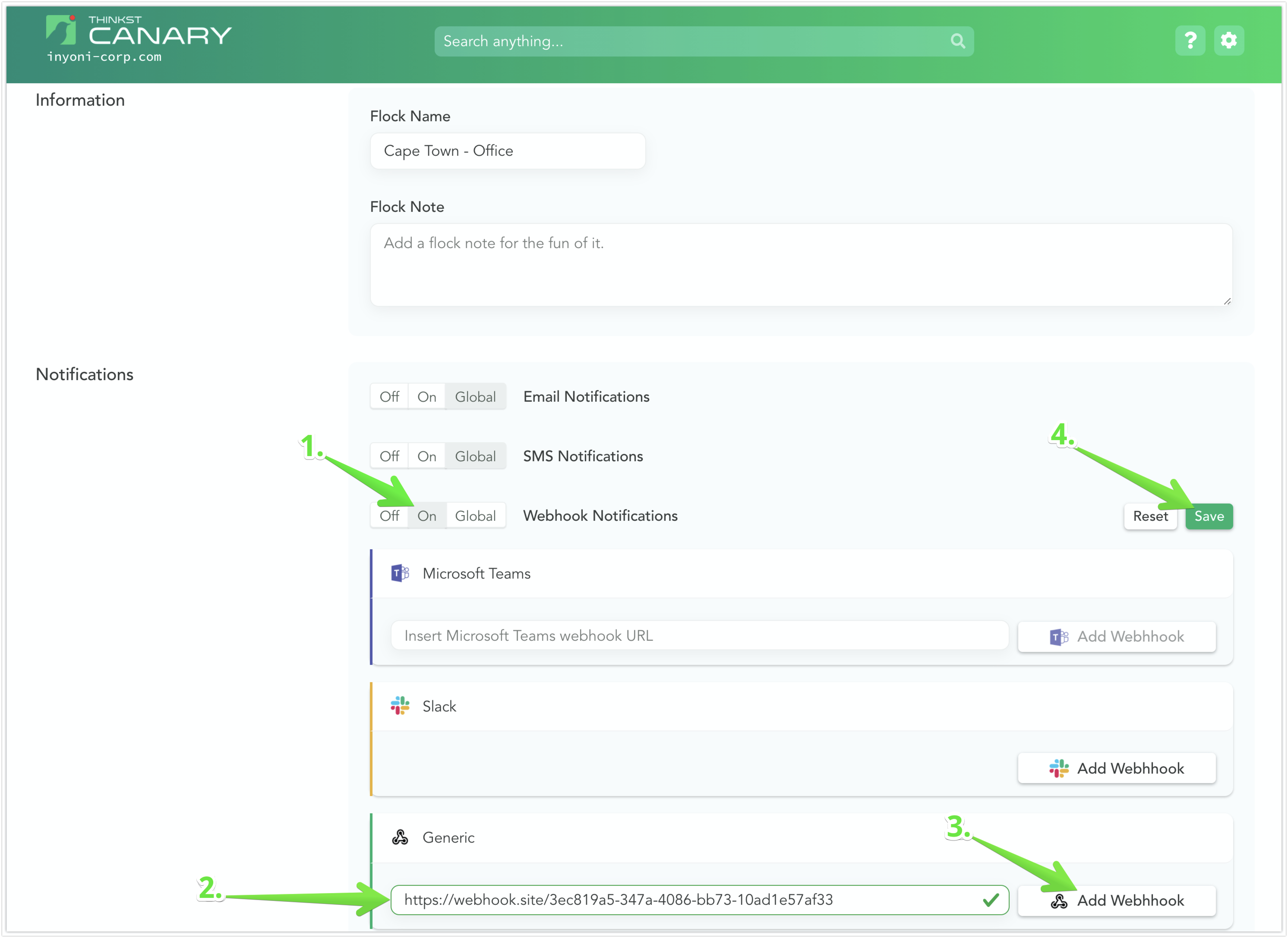
Task: Turn Webhook Notifications Off
Action: [390, 516]
